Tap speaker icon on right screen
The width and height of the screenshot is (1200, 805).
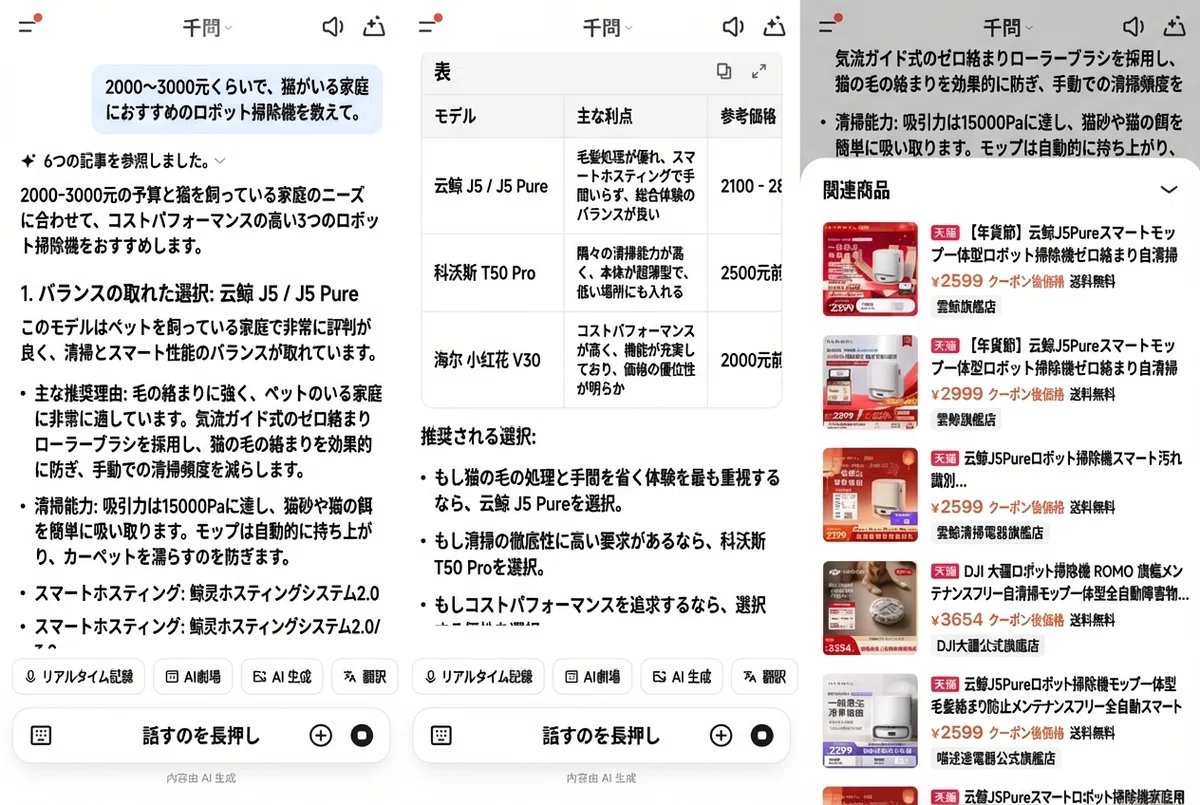point(1133,26)
